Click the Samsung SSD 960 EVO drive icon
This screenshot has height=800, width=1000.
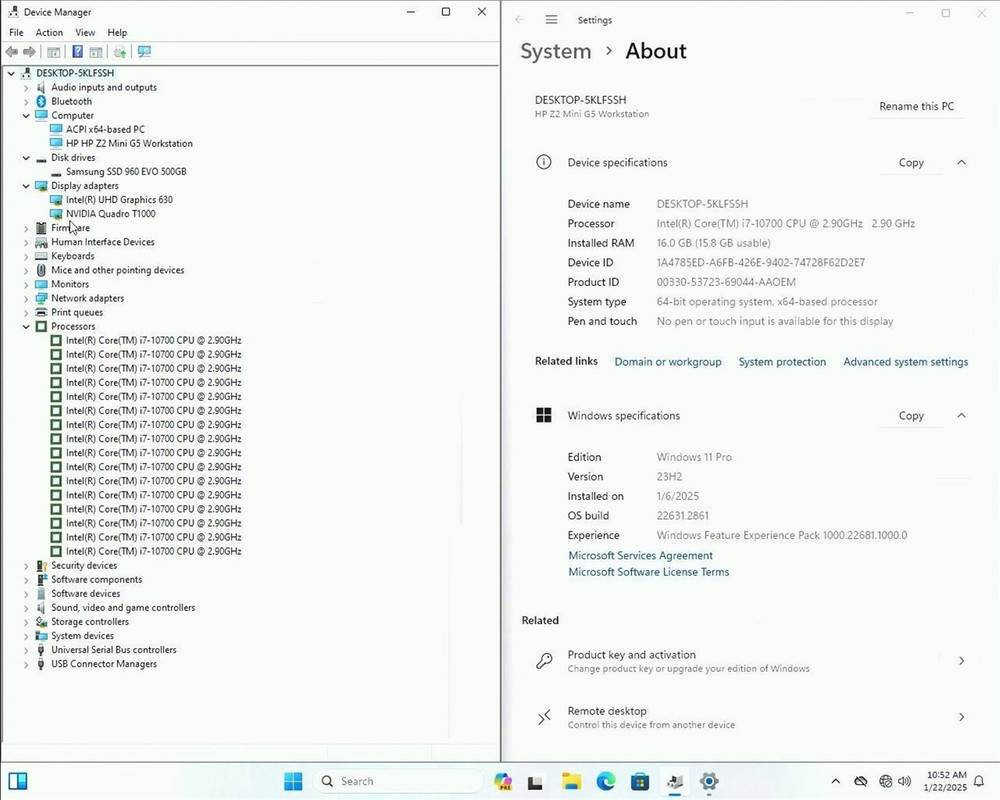click(56, 172)
